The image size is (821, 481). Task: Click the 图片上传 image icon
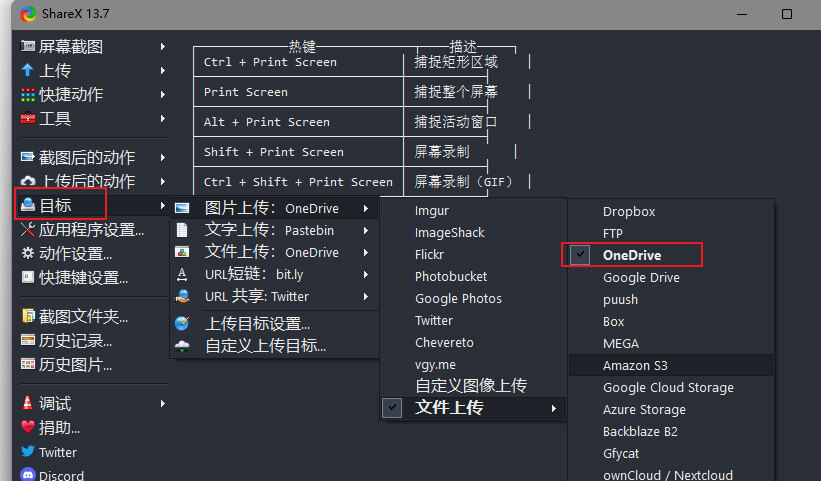pos(182,208)
